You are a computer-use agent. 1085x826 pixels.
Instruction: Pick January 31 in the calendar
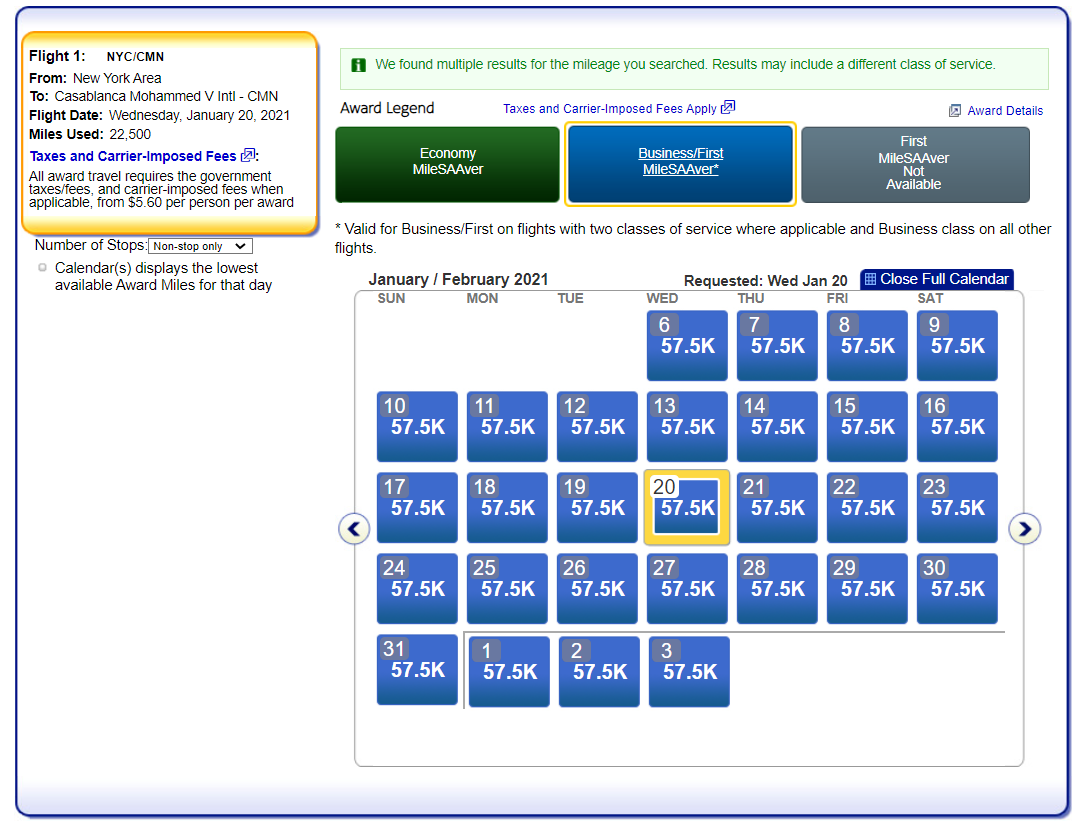[417, 670]
